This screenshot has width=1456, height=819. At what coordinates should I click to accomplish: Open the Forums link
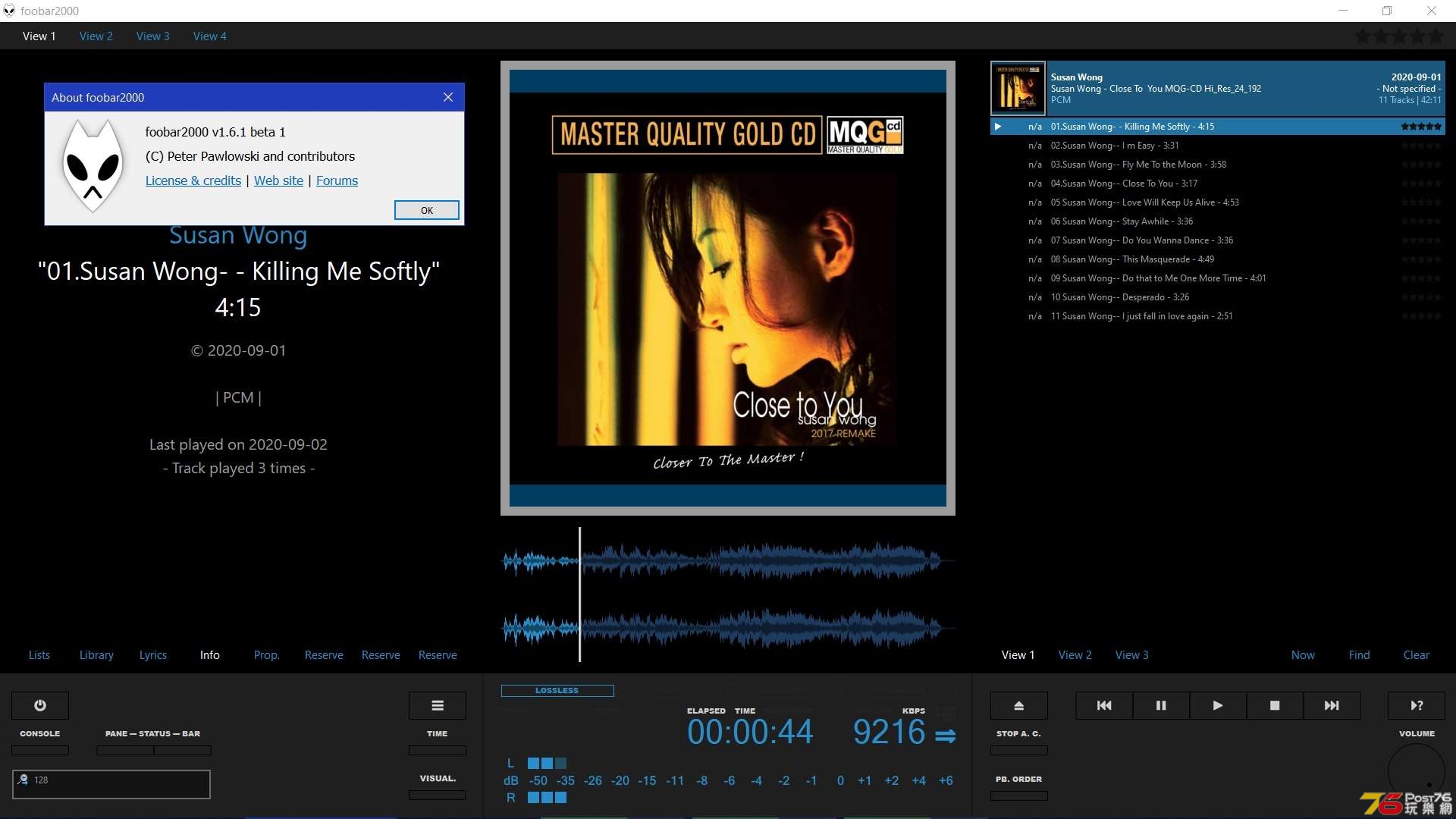337,180
